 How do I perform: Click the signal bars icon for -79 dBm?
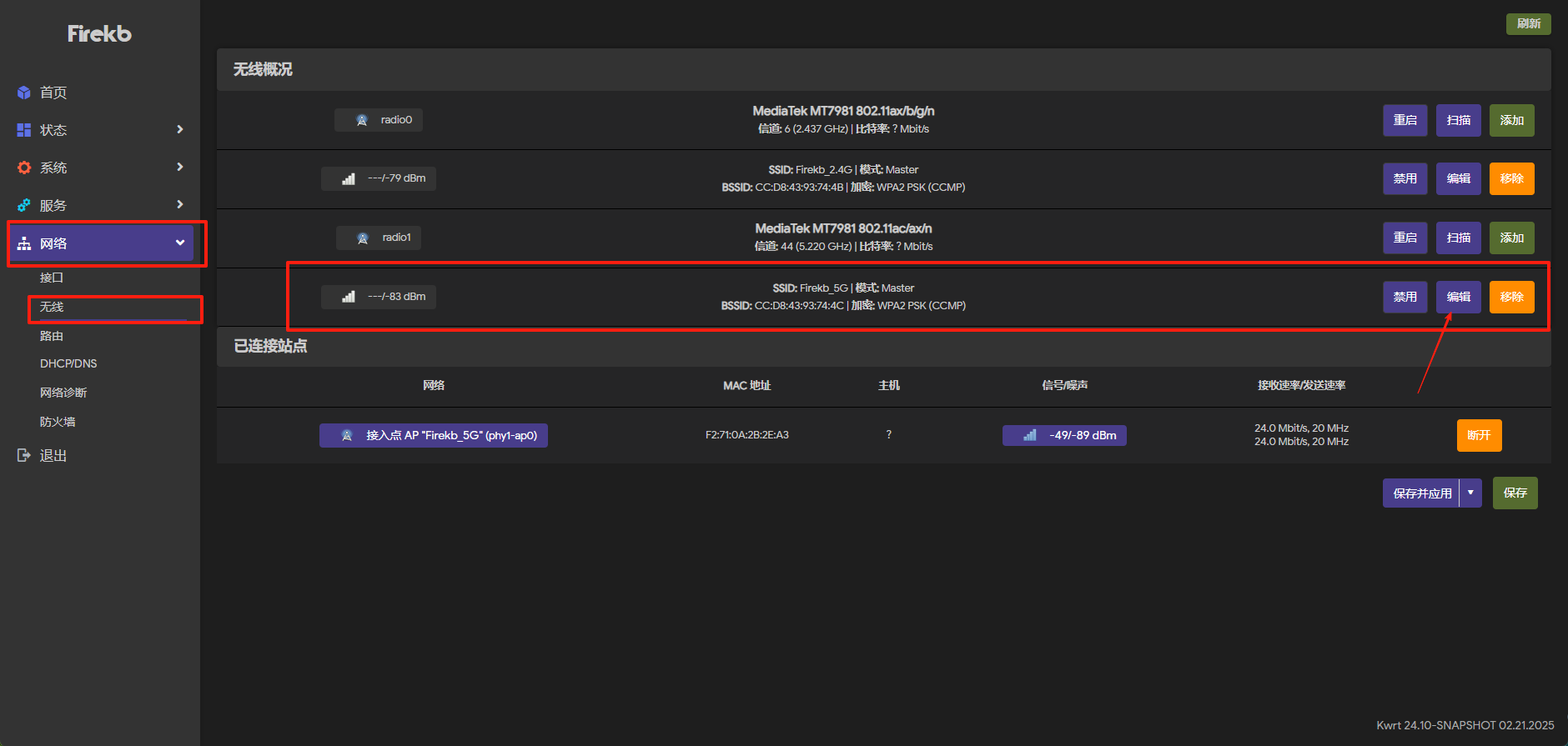(349, 179)
